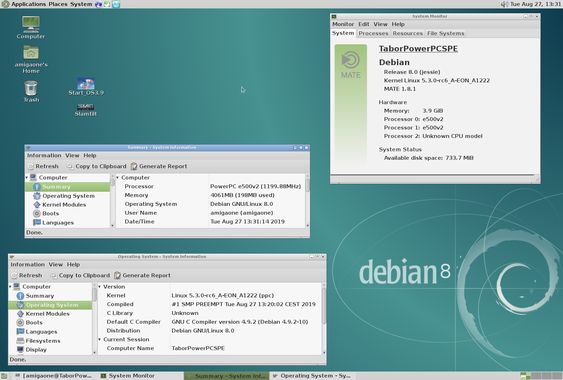
Task: Open Help menu in Summary window
Action: tap(90, 156)
